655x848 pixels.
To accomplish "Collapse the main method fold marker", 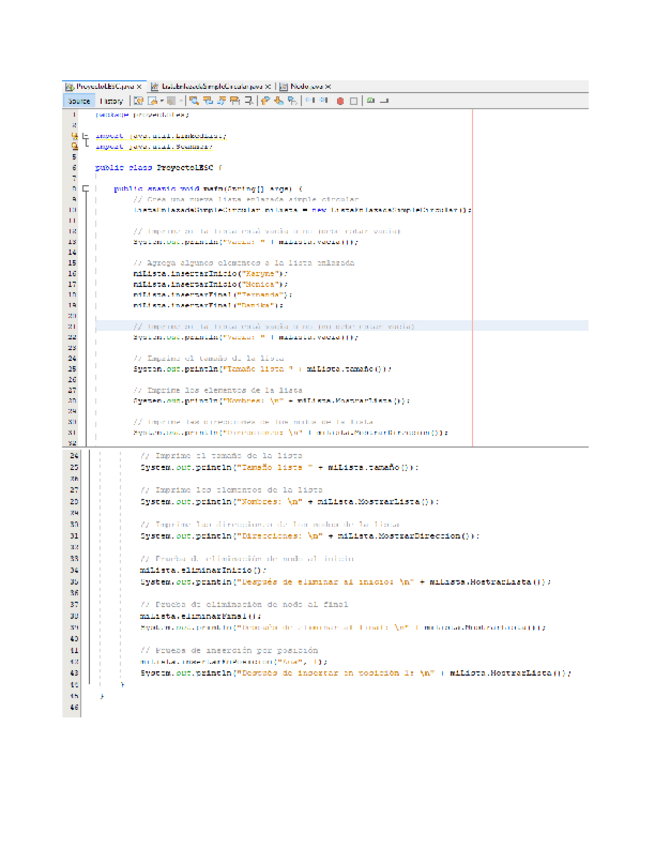I will click(86, 188).
